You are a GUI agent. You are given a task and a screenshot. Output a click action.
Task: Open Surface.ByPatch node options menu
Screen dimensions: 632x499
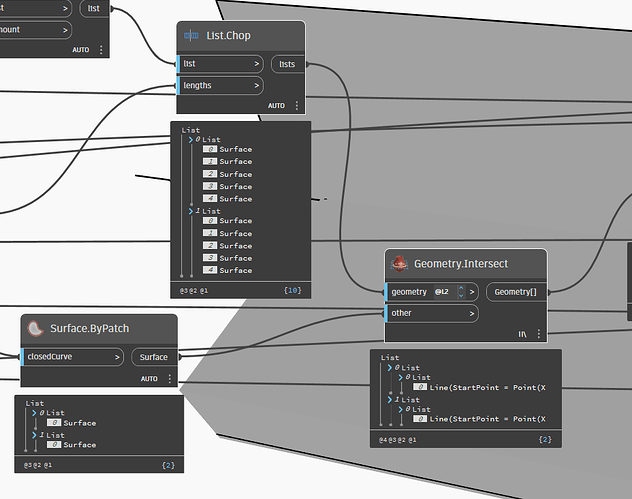pos(169,379)
